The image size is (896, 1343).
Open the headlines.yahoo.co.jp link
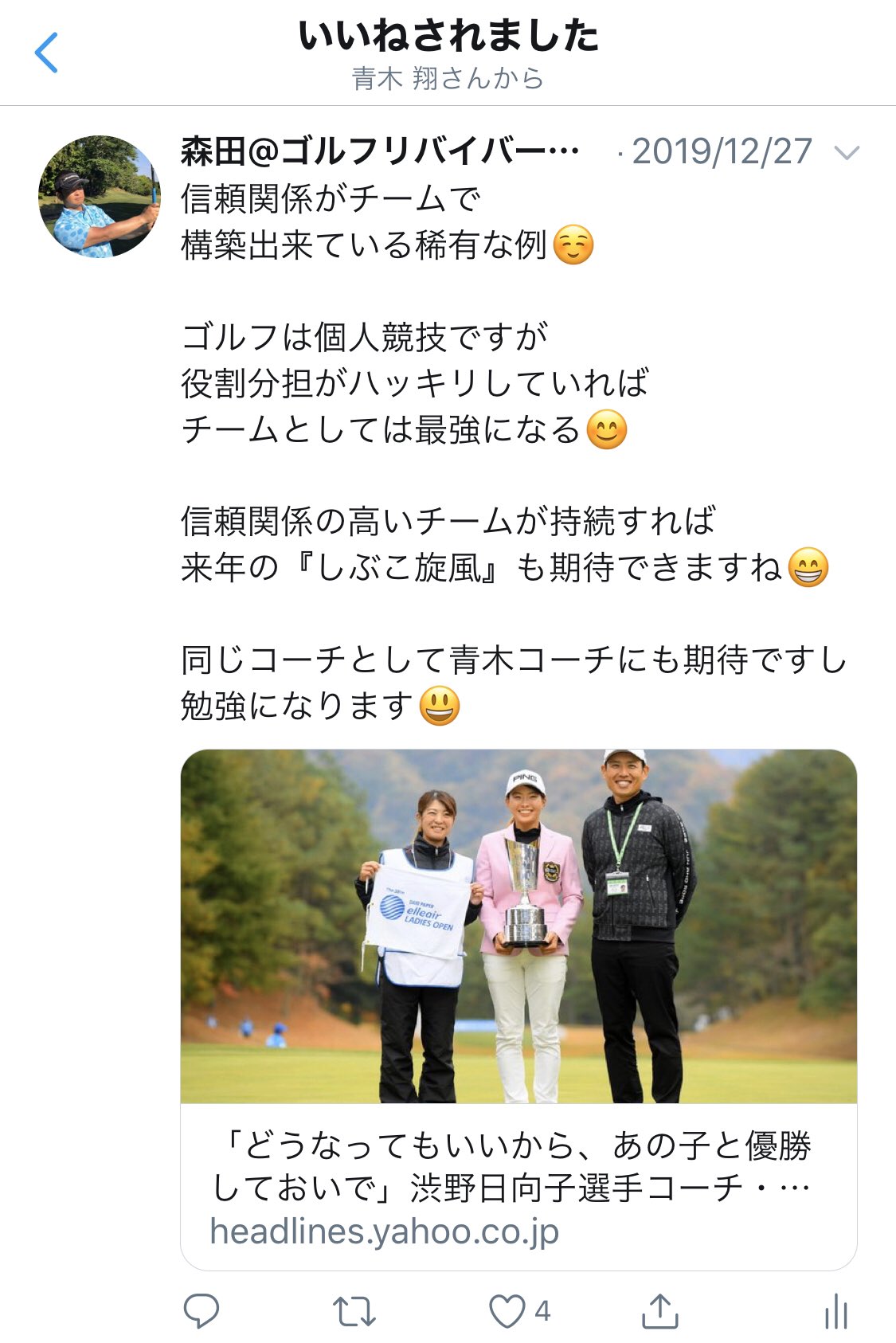pos(384,1231)
